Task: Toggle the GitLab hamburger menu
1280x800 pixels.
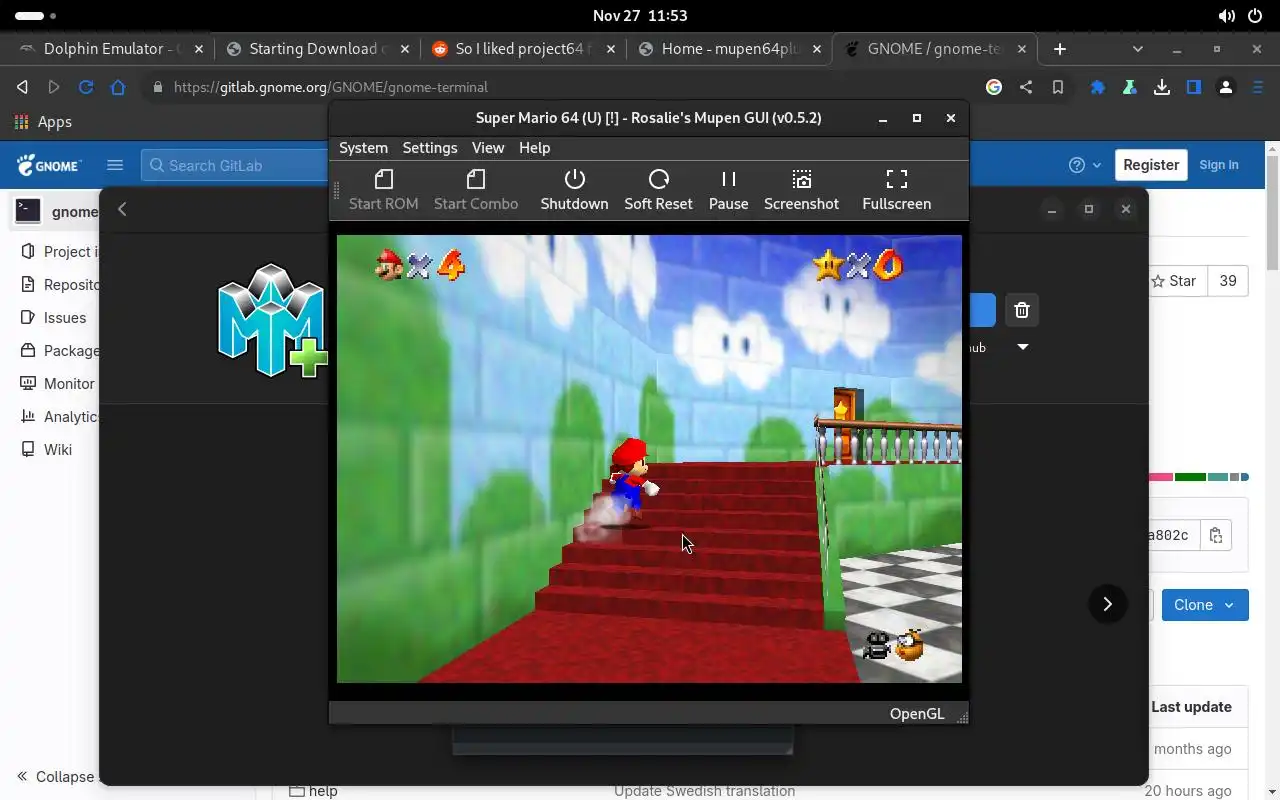Action: [115, 165]
